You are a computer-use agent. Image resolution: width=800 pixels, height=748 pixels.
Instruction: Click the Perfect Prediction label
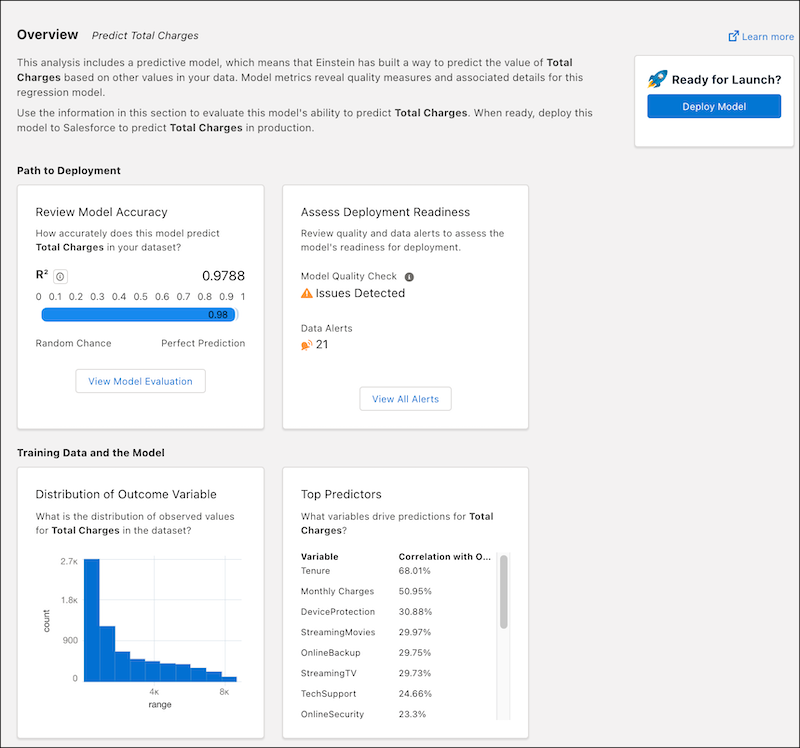click(203, 343)
